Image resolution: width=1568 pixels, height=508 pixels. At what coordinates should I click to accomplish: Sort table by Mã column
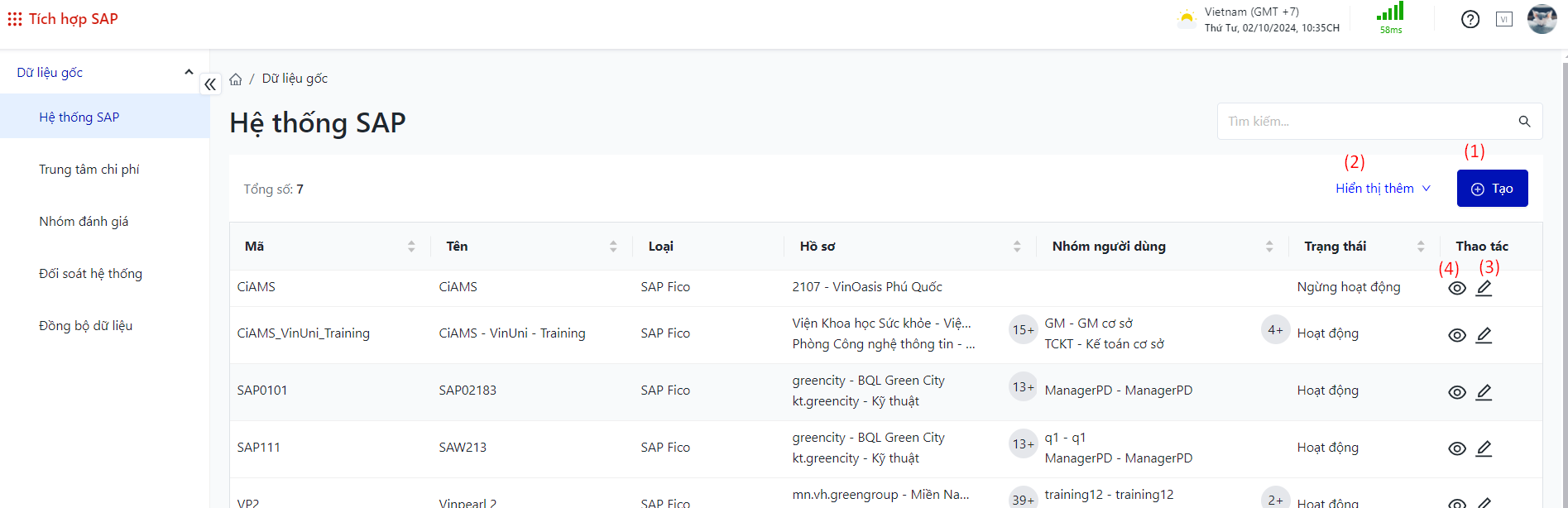click(x=411, y=247)
